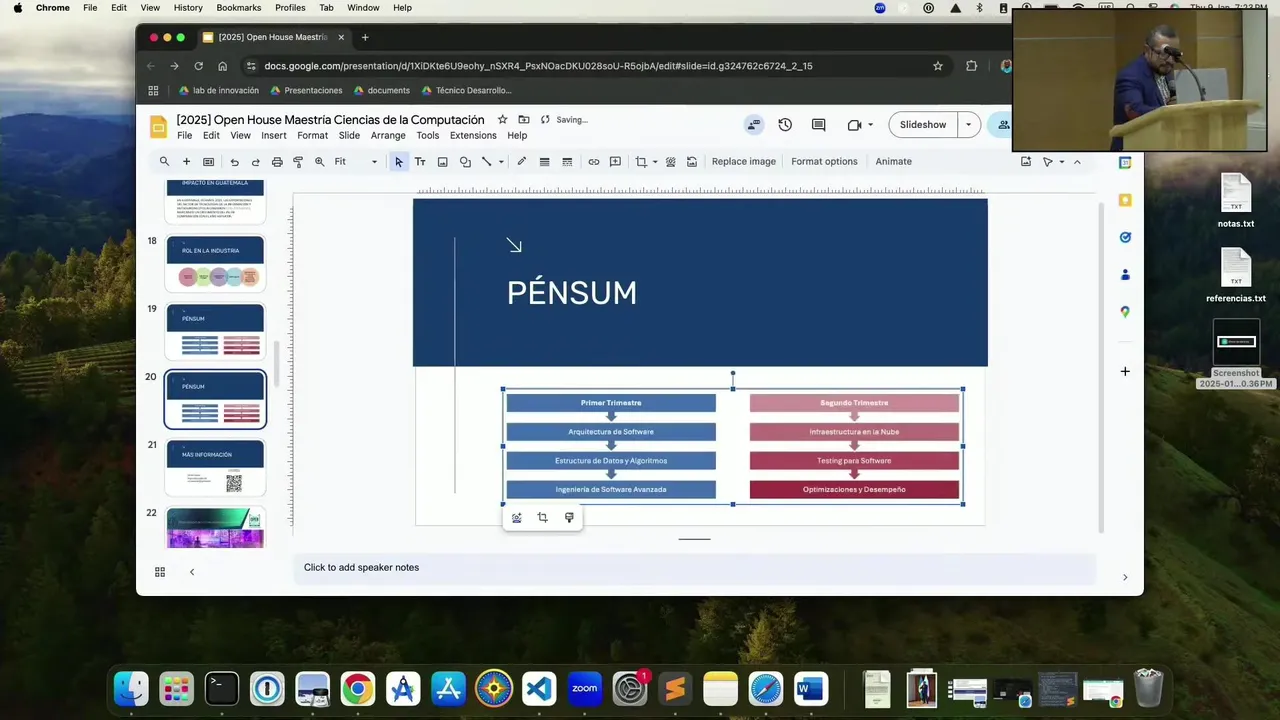Open lab de innovación bookmark
1280x720 pixels.
[218, 90]
